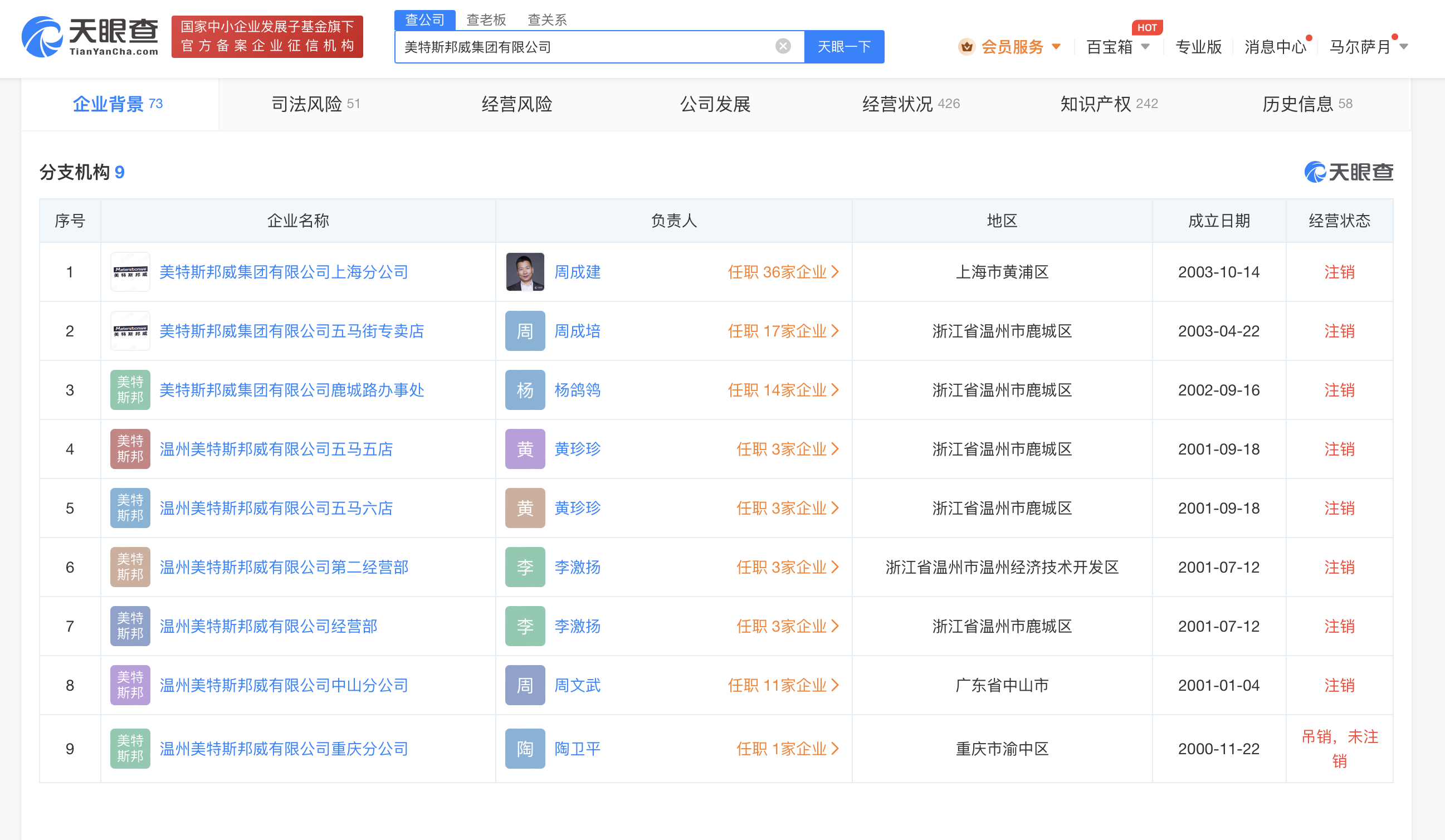
Task: Click the green 美特斯邦 logo in row 3
Action: [x=130, y=390]
